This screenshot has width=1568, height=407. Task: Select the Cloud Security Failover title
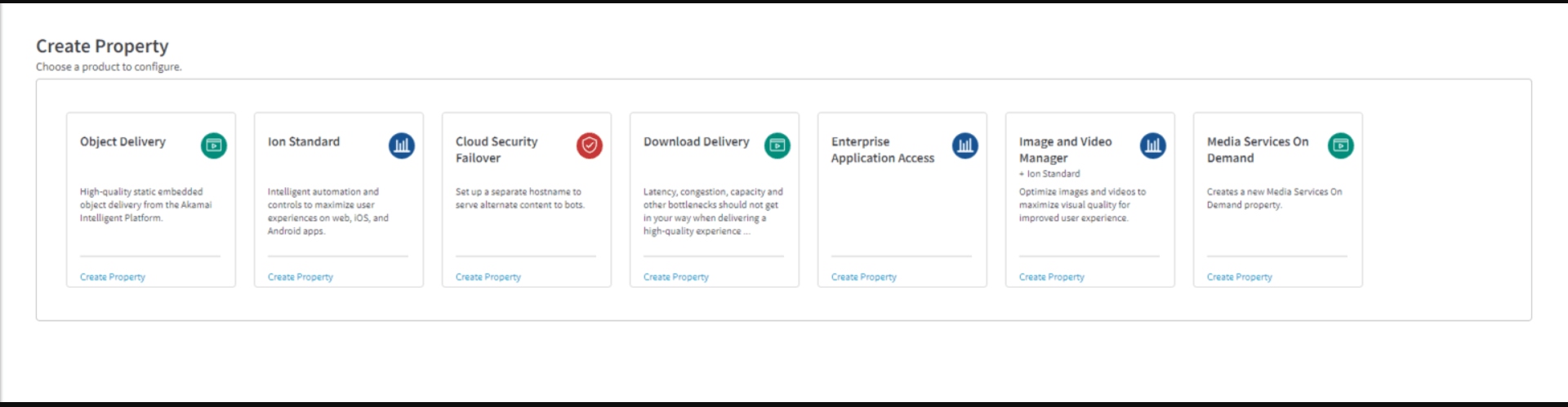(497, 150)
